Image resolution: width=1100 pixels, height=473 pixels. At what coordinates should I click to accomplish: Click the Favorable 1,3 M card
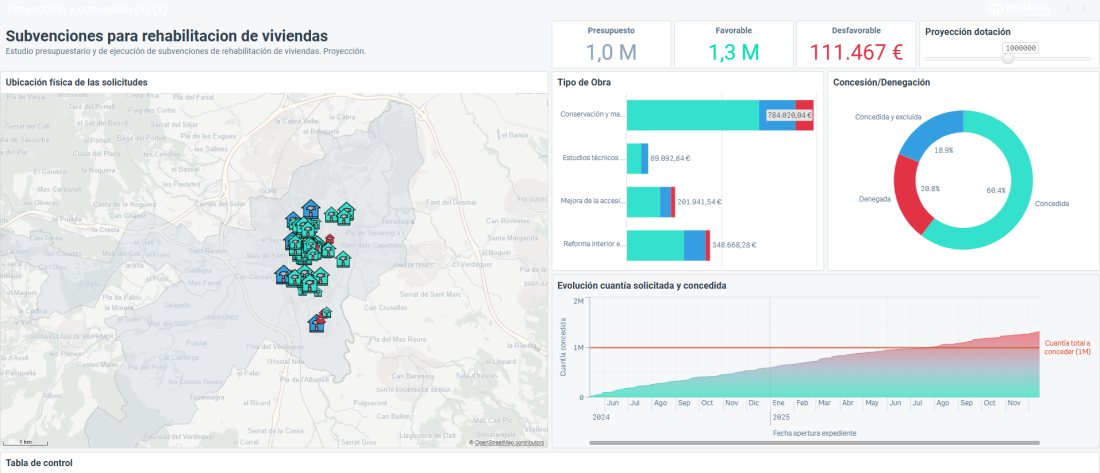click(x=734, y=44)
